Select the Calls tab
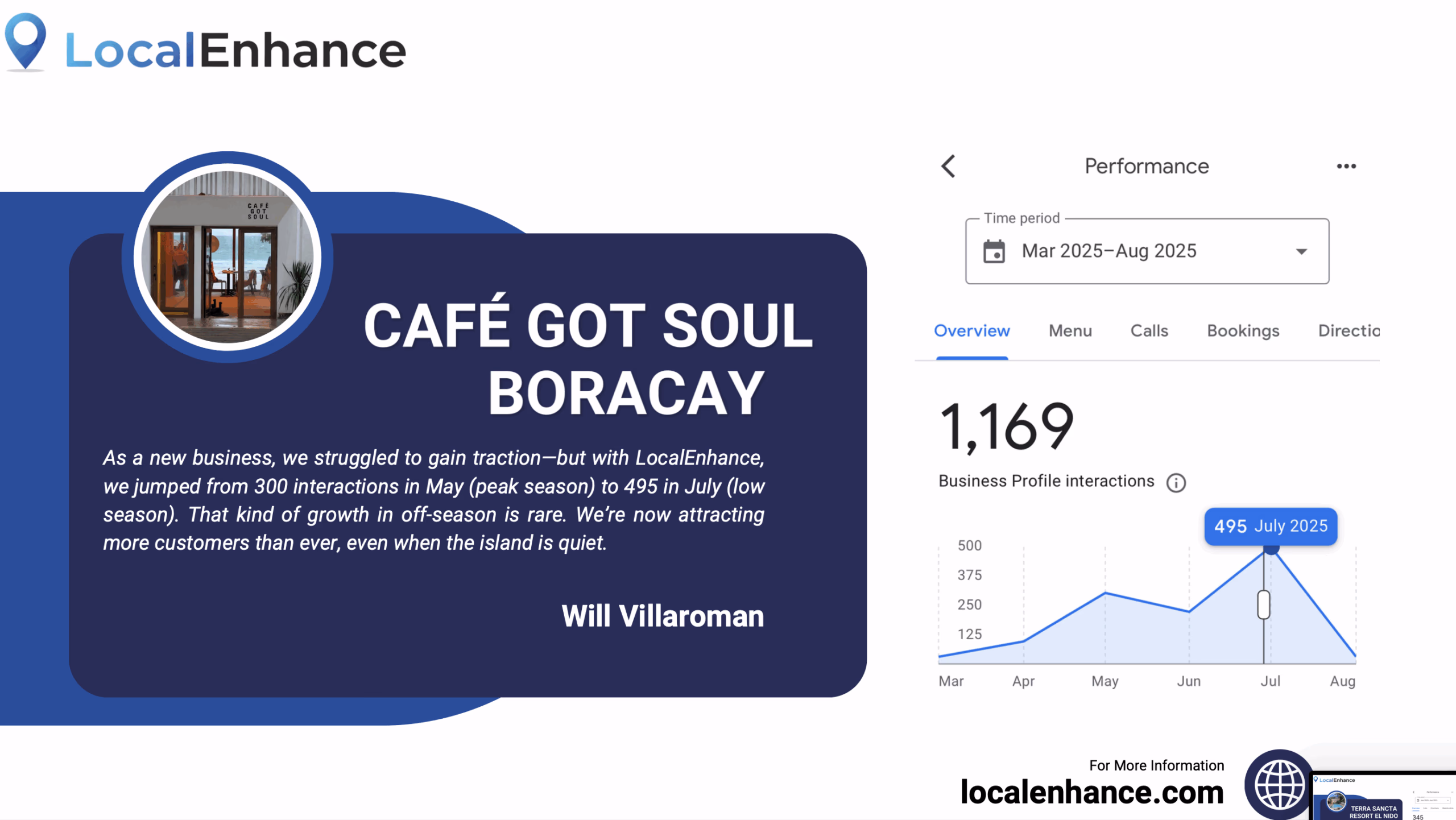This screenshot has width=1456, height=820. (1149, 331)
